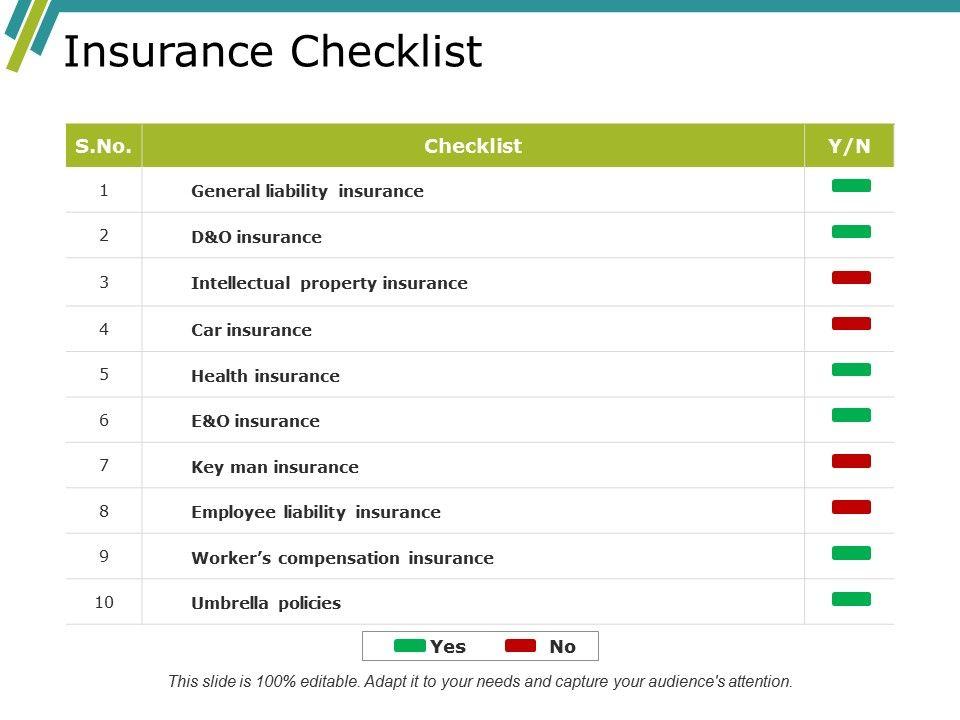Click the red No legend swatch

(x=521, y=646)
